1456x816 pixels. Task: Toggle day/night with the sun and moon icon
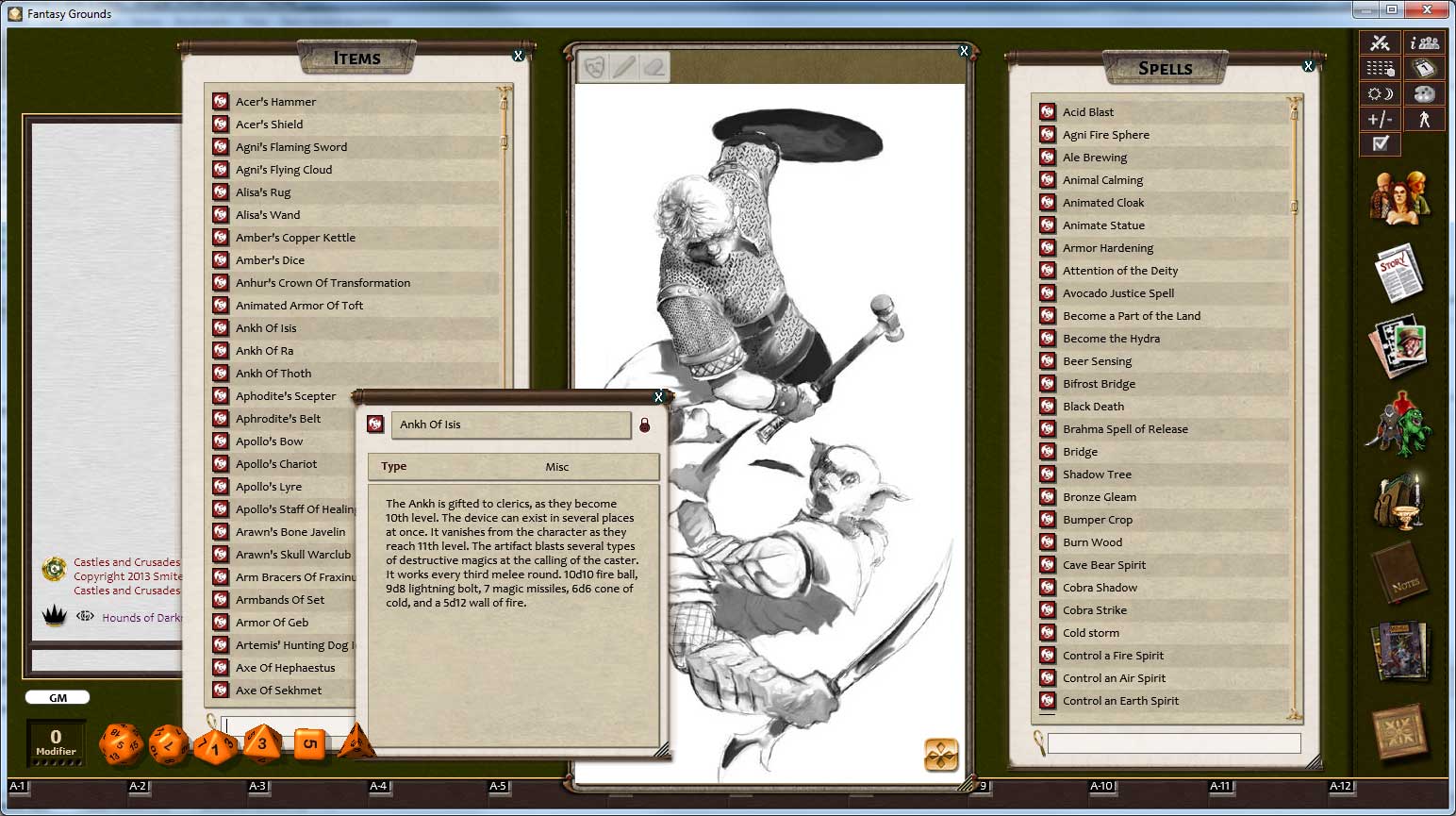(1380, 93)
